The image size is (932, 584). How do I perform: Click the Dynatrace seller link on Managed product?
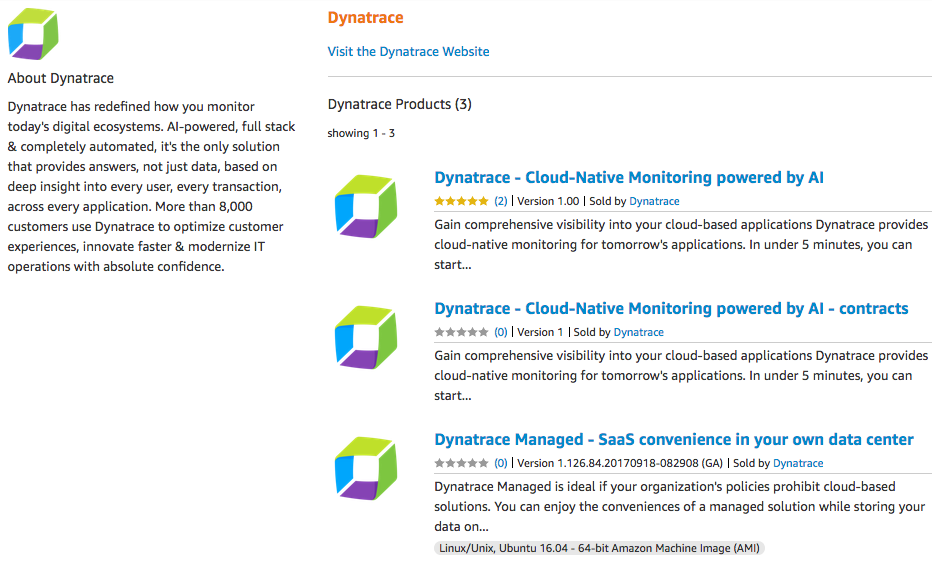pos(798,463)
